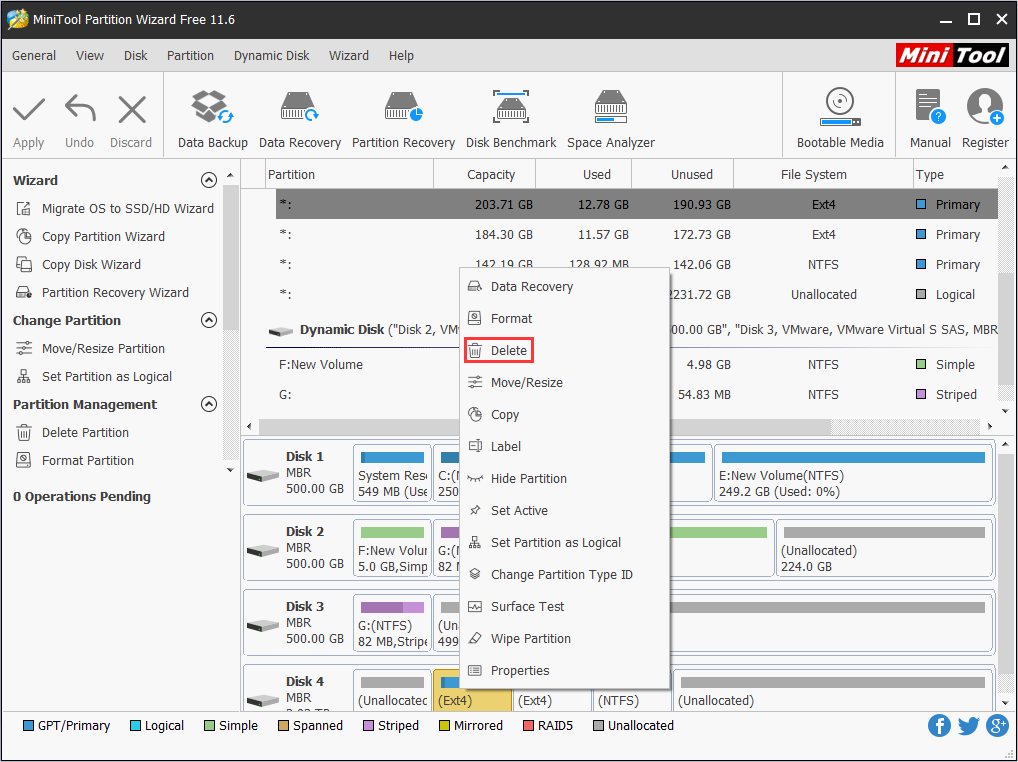Collapse the Partition Management section

click(x=208, y=404)
